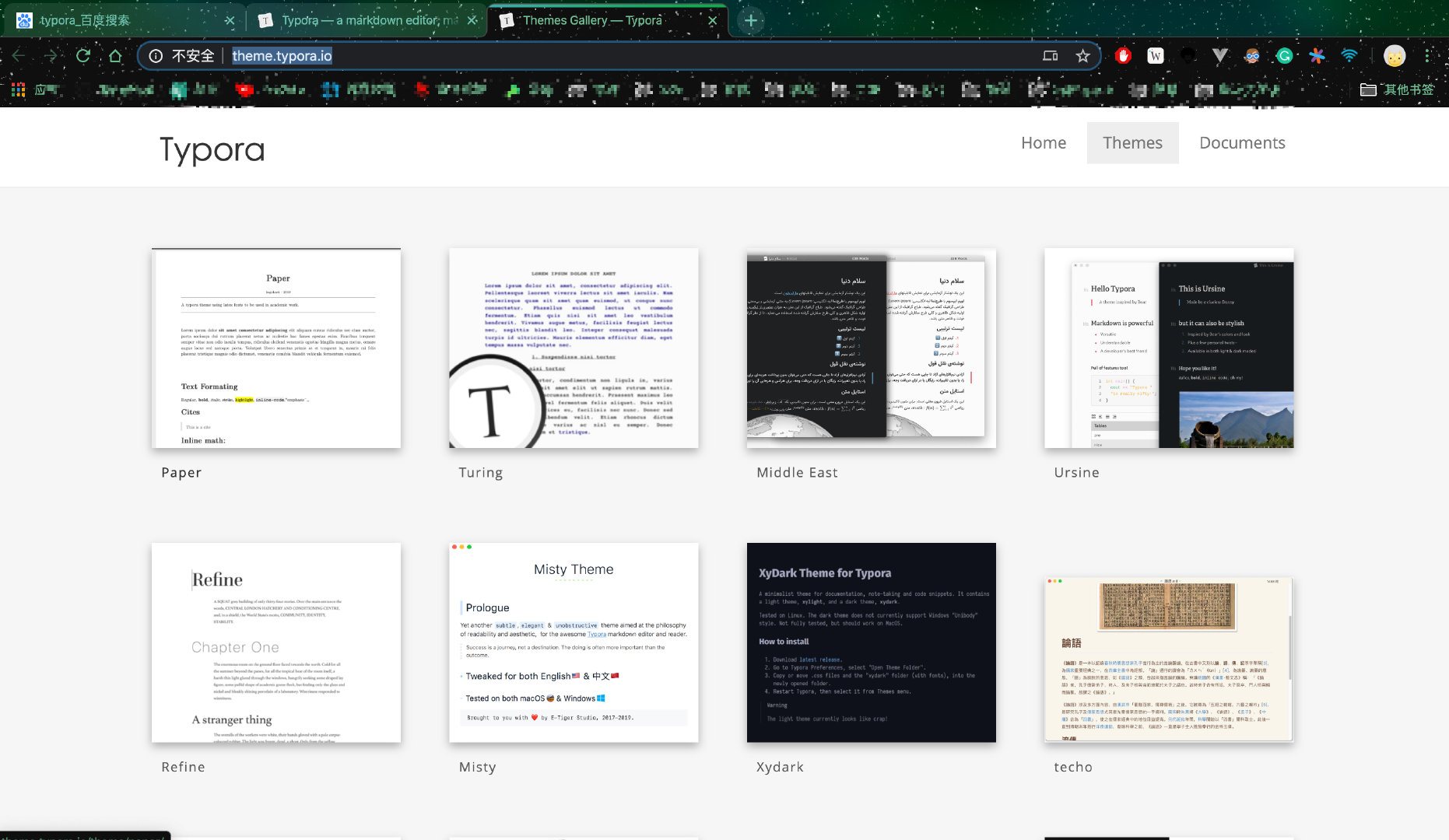
Task: Click the cast/device icon in address bar
Action: [1050, 56]
